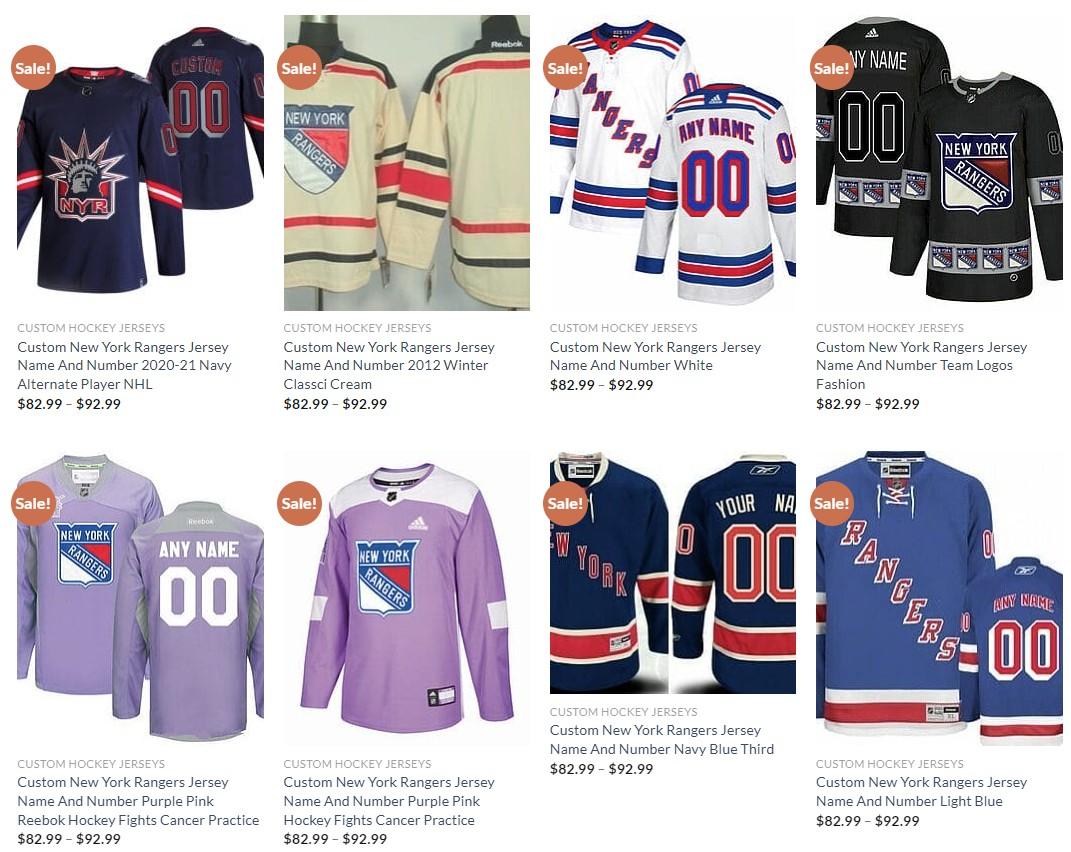1071x852 pixels.
Task: View the black Team Logos Fashion jersey image
Action: (x=939, y=163)
